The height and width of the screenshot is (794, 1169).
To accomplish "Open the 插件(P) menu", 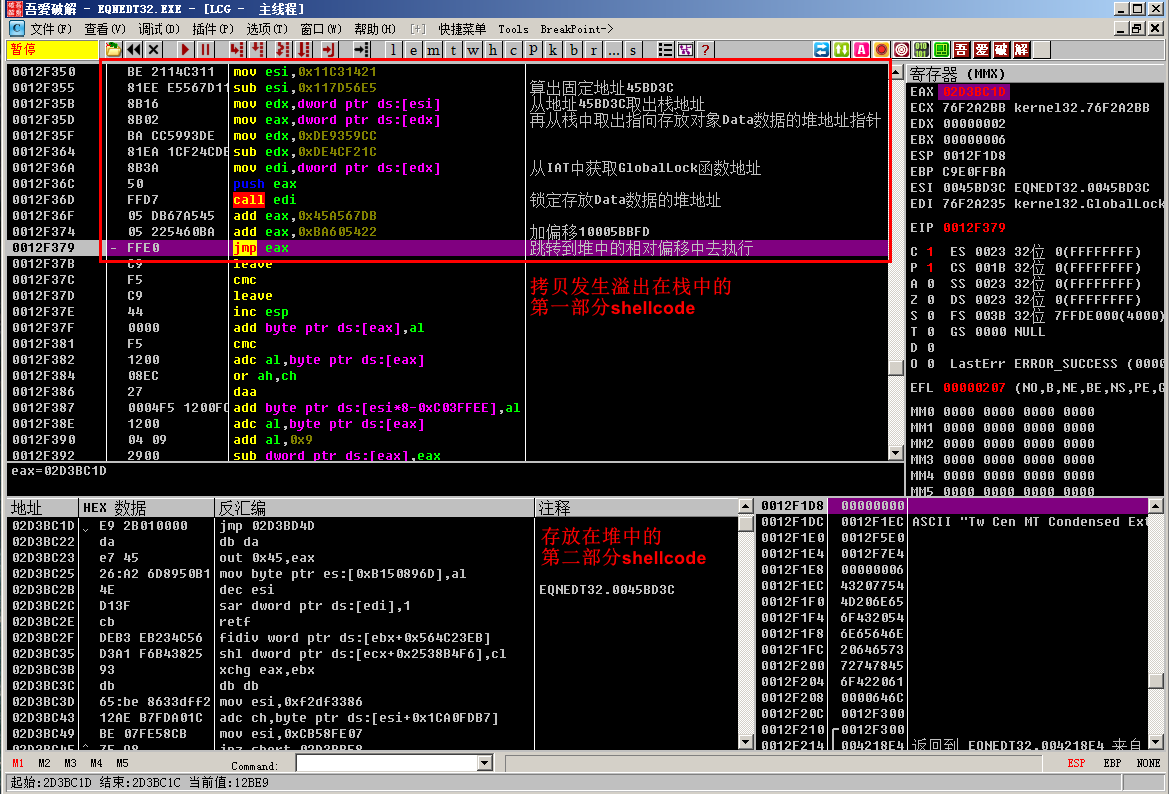I will click(x=213, y=29).
